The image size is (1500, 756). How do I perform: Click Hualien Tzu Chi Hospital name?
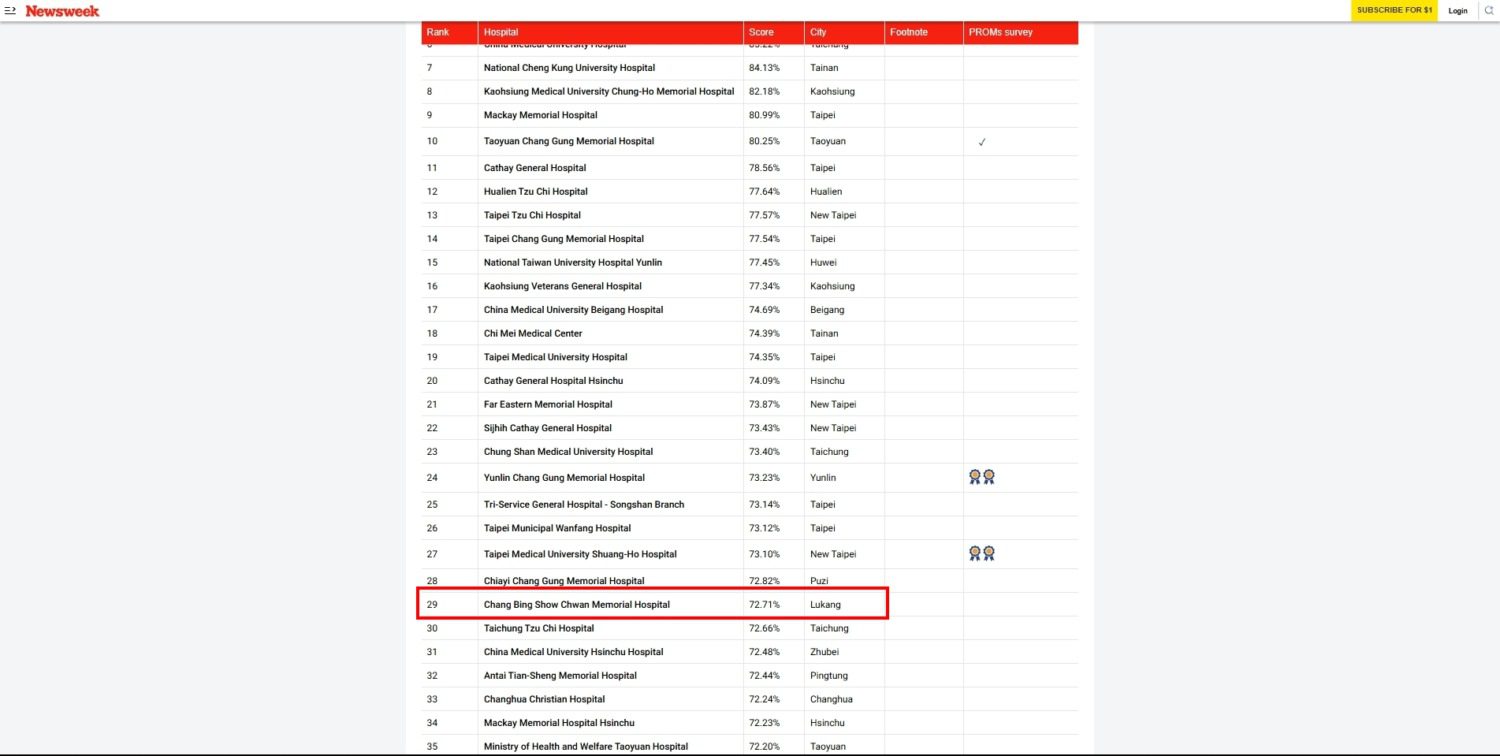pos(535,191)
